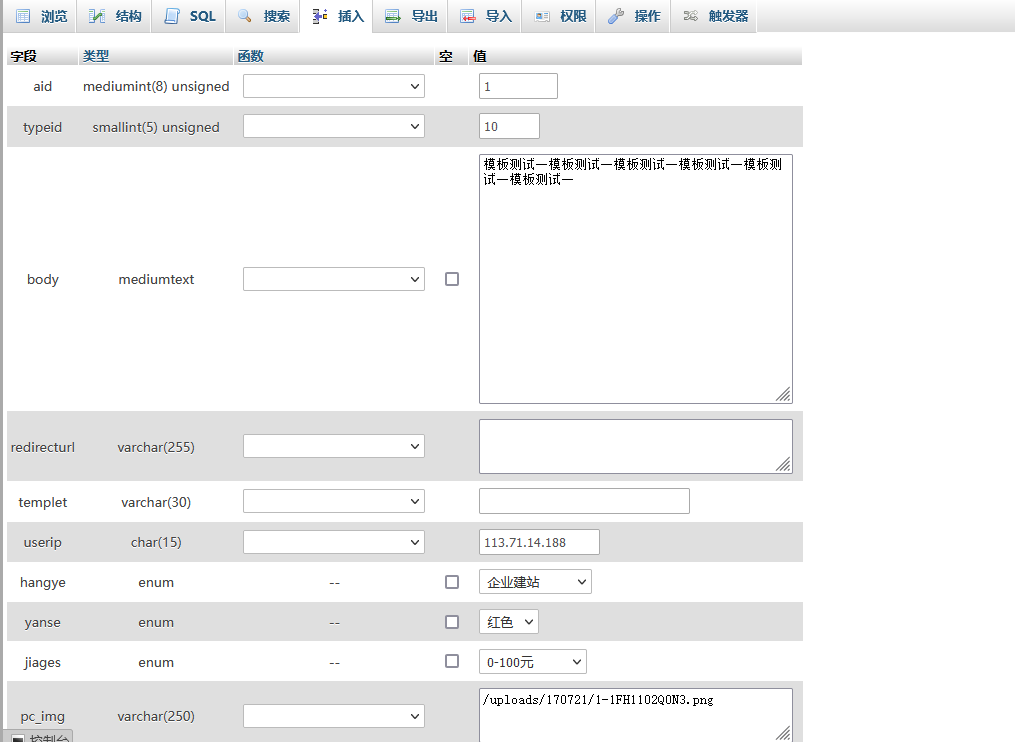
Task: Switch to the 操作 tab
Action: point(634,16)
